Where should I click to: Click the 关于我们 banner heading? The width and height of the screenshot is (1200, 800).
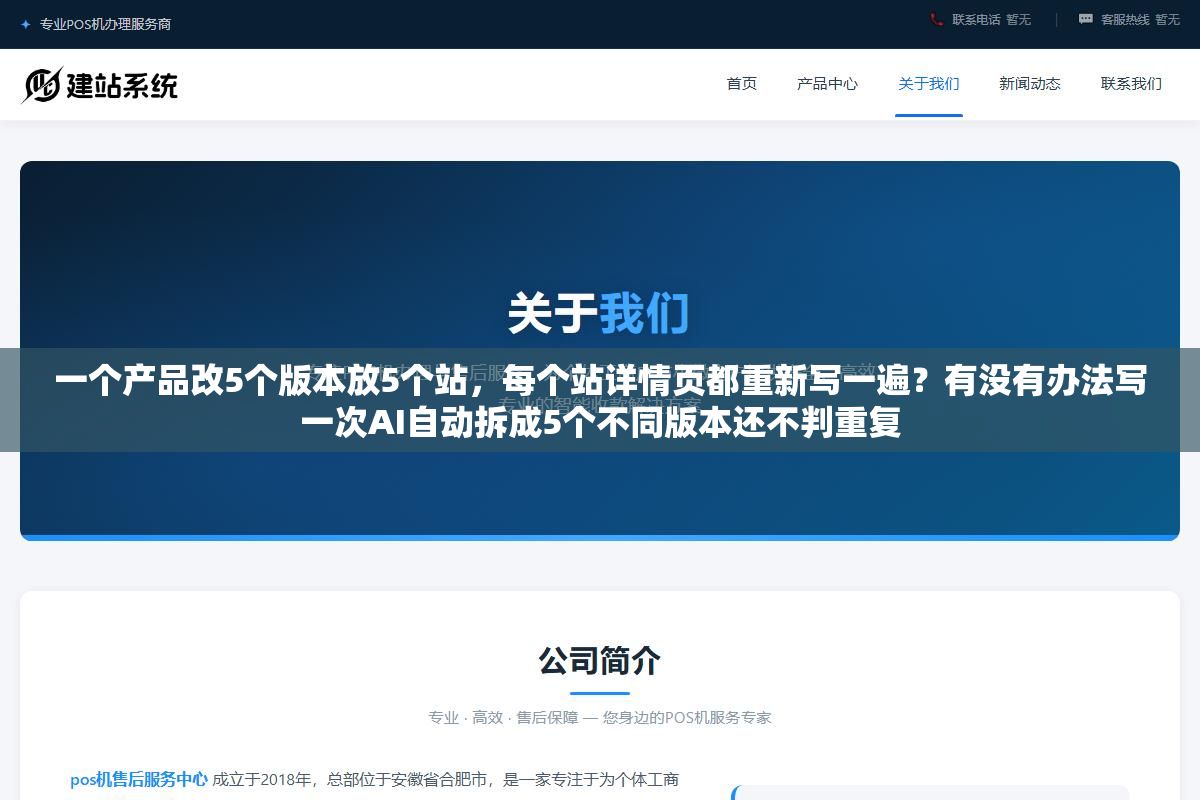599,313
